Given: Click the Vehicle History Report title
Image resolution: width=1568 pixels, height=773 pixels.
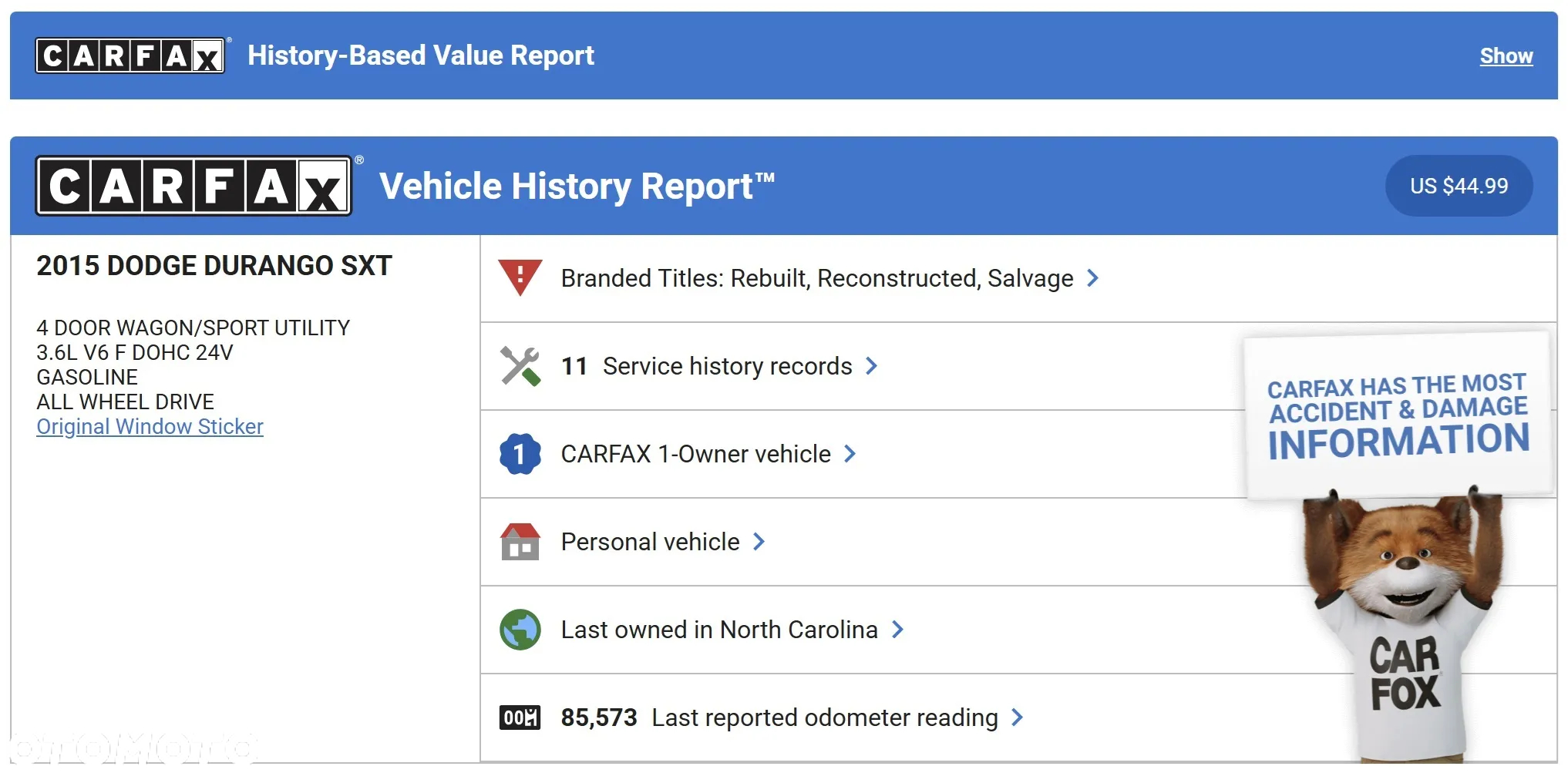Looking at the screenshot, I should click(577, 187).
